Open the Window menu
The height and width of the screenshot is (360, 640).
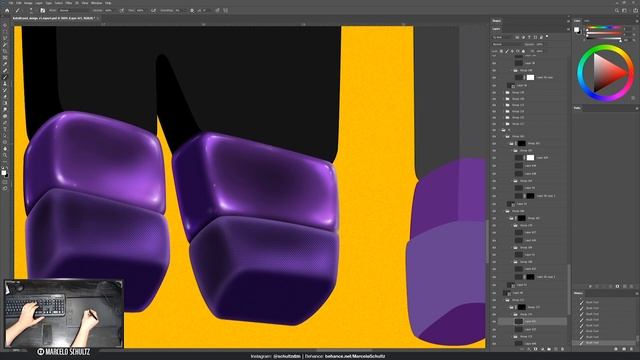(96, 3)
